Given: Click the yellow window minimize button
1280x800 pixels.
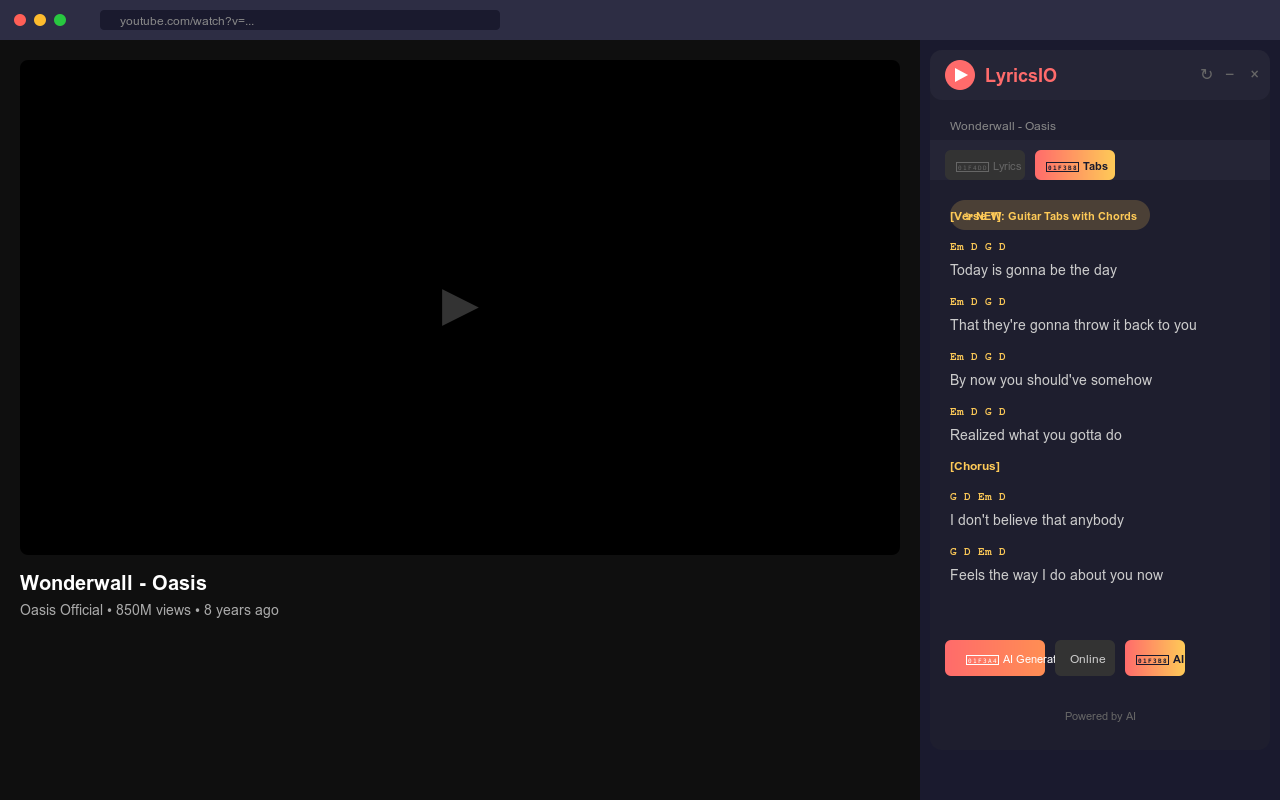Looking at the screenshot, I should pyautogui.click(x=40, y=20).
